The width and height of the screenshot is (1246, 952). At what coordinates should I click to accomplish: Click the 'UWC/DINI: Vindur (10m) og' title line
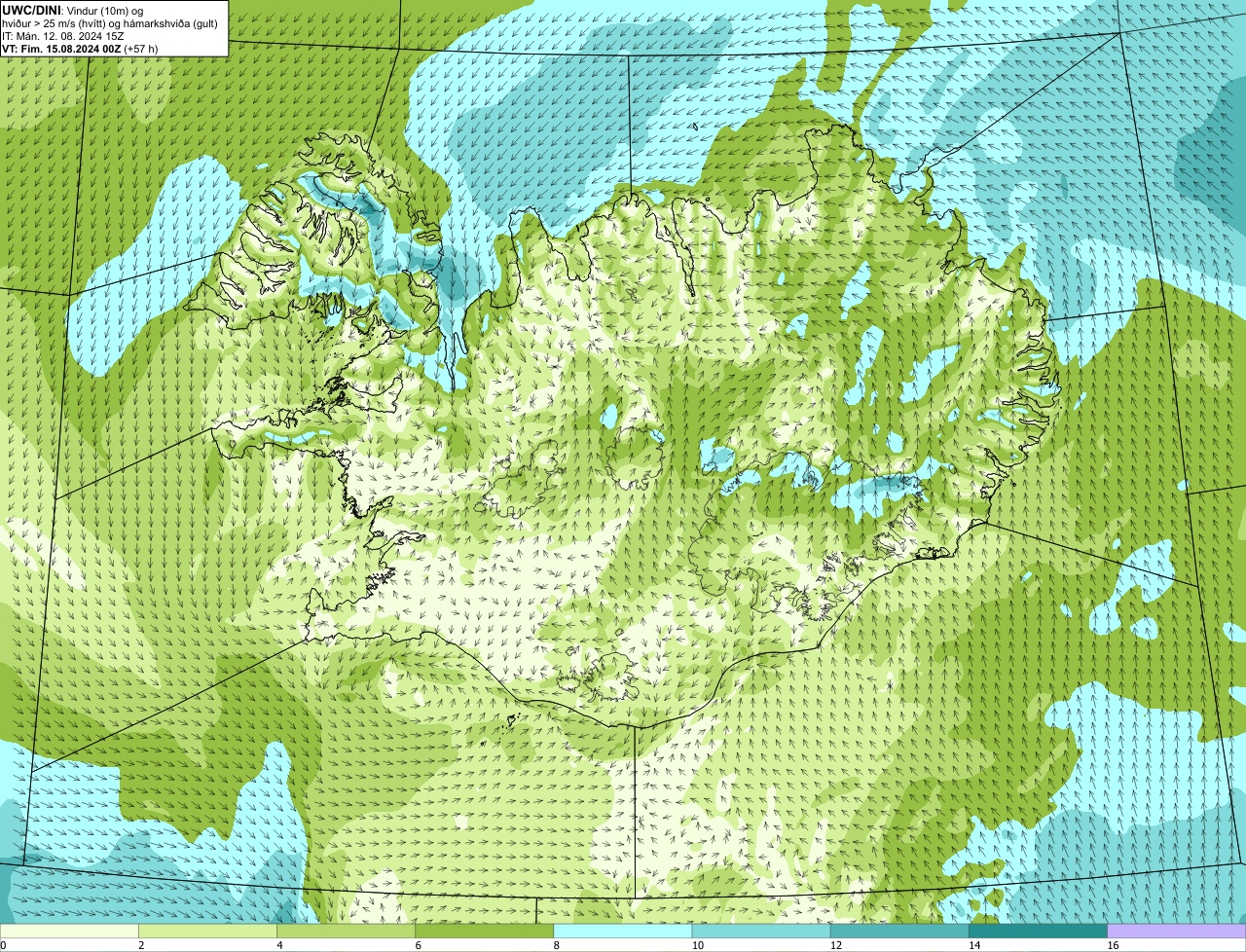point(73,10)
